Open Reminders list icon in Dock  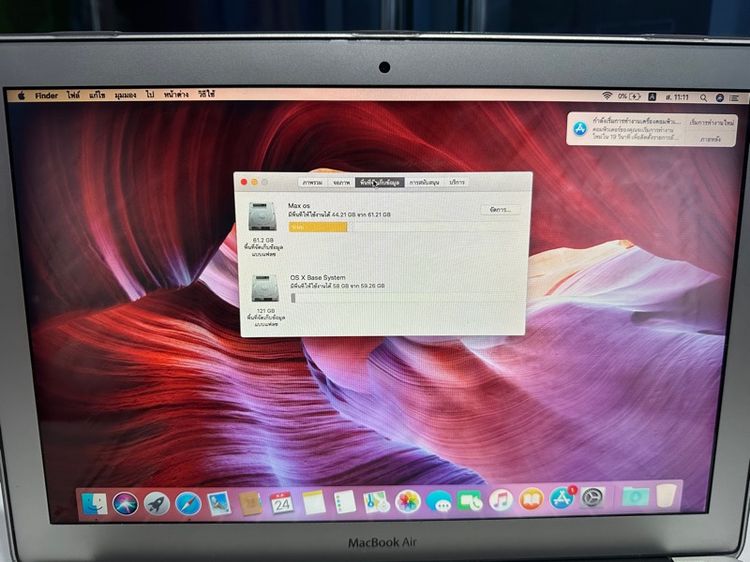[345, 502]
